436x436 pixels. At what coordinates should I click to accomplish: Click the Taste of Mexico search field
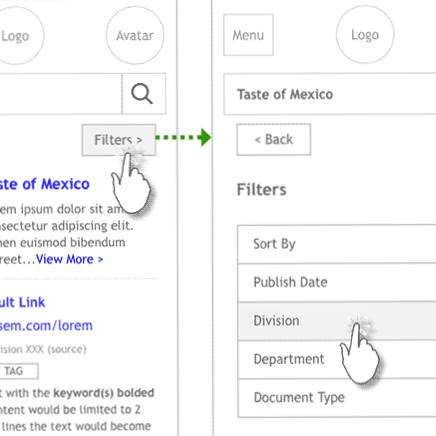click(330, 94)
